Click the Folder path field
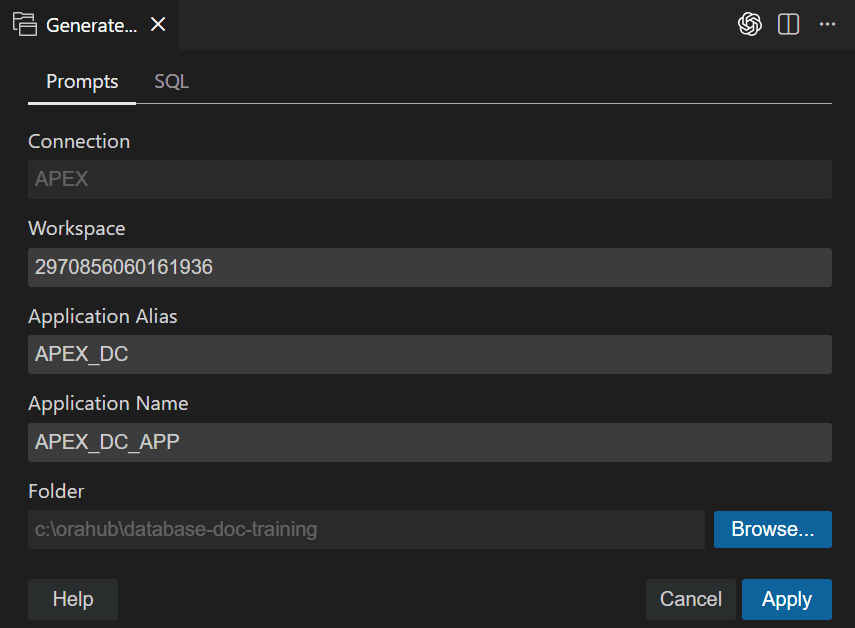This screenshot has height=628, width=855. (x=366, y=529)
